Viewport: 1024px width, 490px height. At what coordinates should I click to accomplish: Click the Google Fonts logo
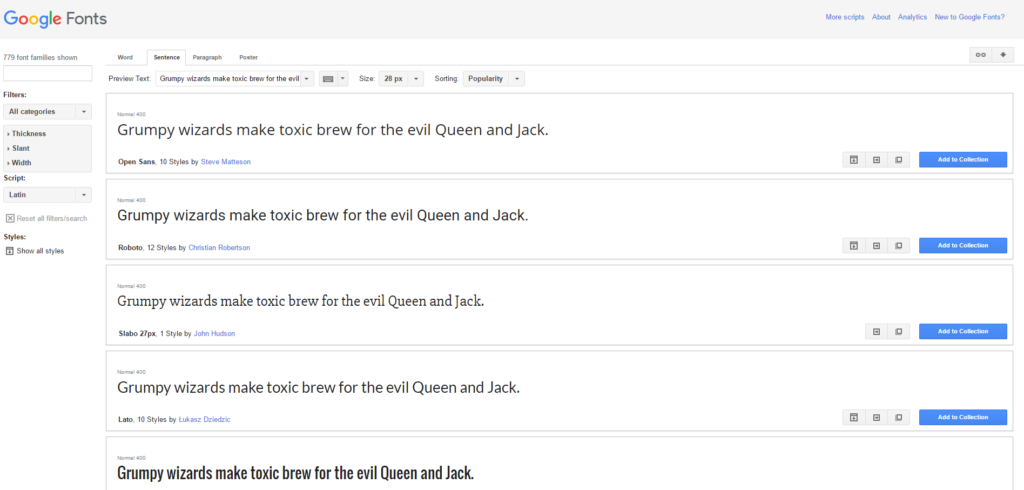pyautogui.click(x=55, y=18)
